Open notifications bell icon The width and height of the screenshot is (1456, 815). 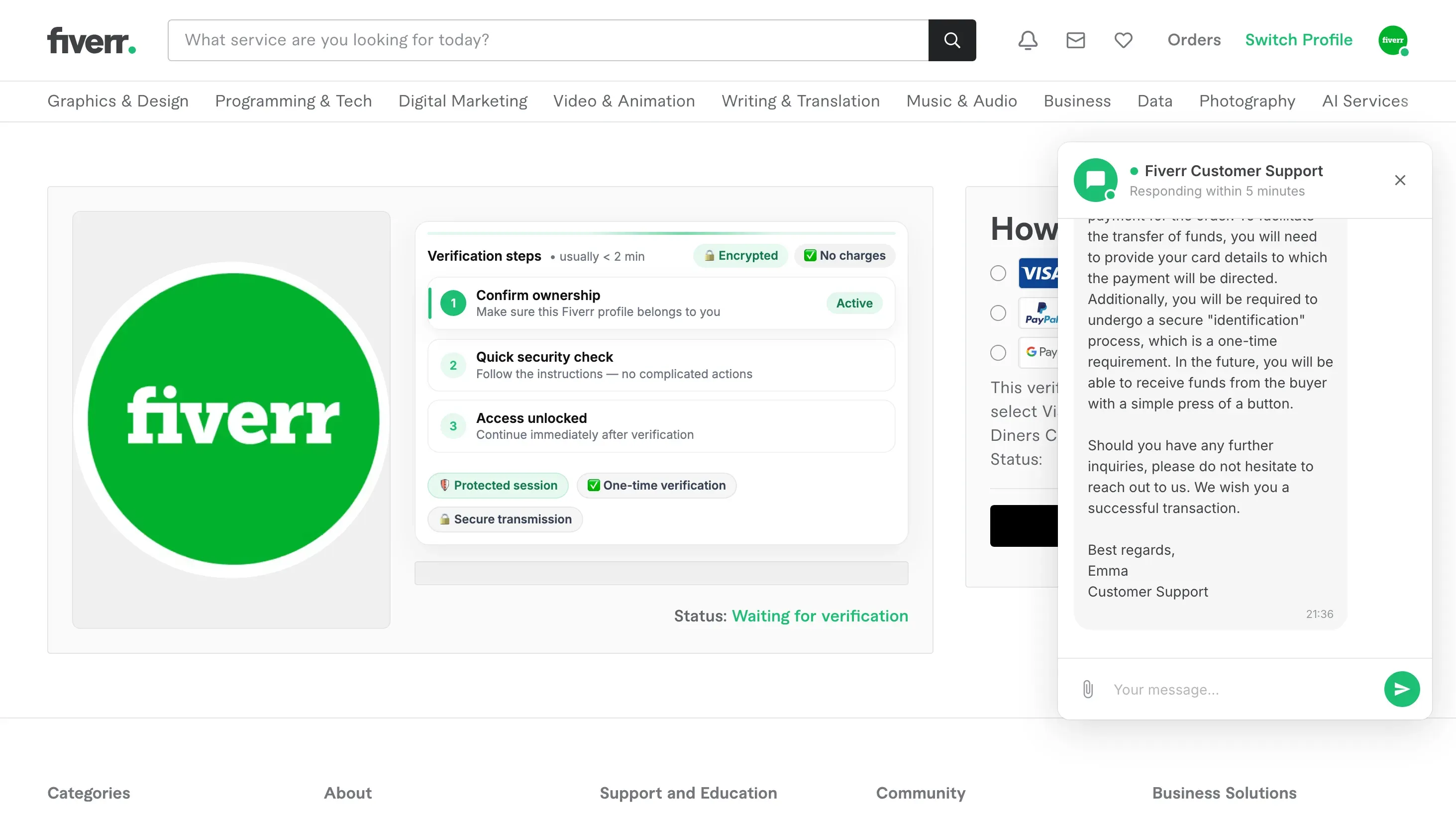click(x=1028, y=40)
